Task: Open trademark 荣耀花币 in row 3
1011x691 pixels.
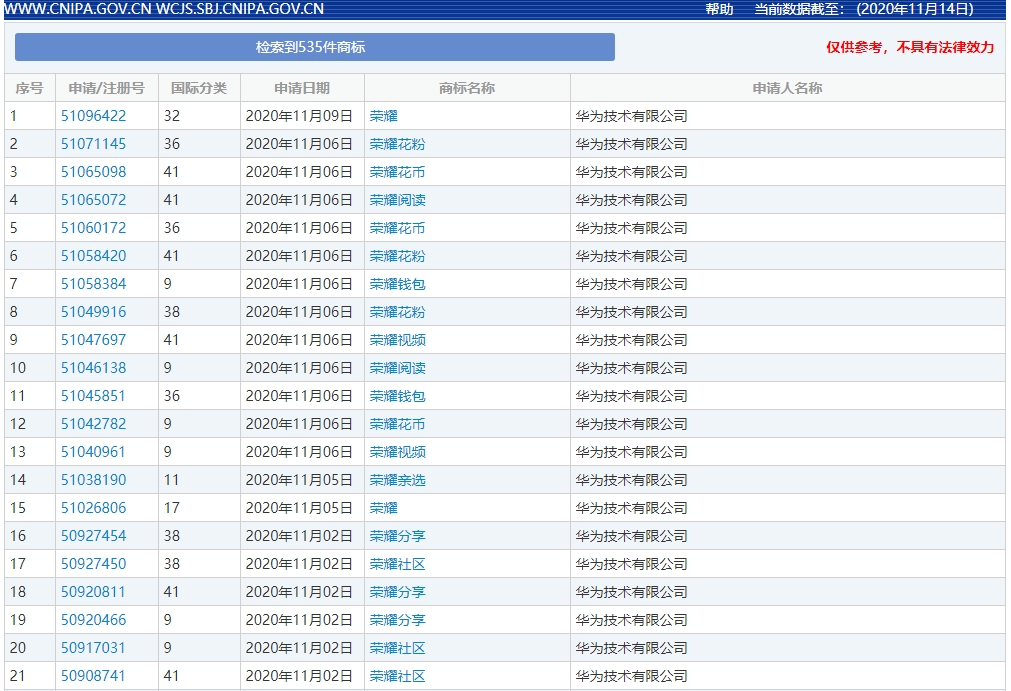Action: point(397,172)
